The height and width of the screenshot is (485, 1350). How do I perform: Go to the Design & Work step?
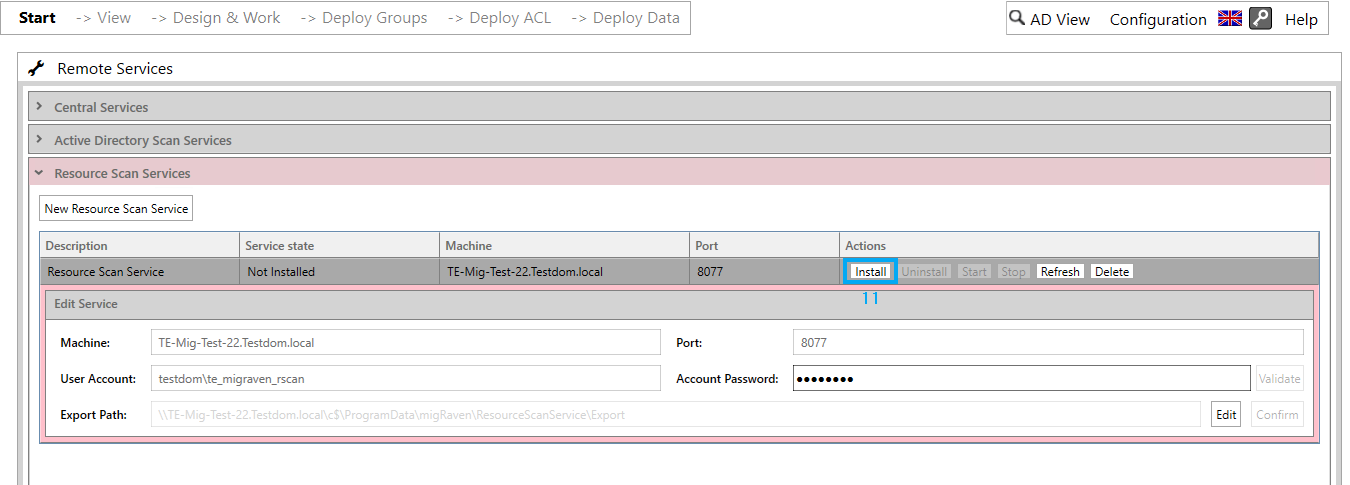[216, 18]
